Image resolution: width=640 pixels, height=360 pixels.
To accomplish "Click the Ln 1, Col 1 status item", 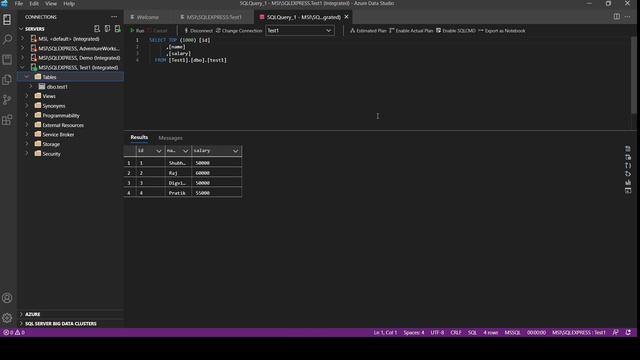I will pyautogui.click(x=385, y=333).
